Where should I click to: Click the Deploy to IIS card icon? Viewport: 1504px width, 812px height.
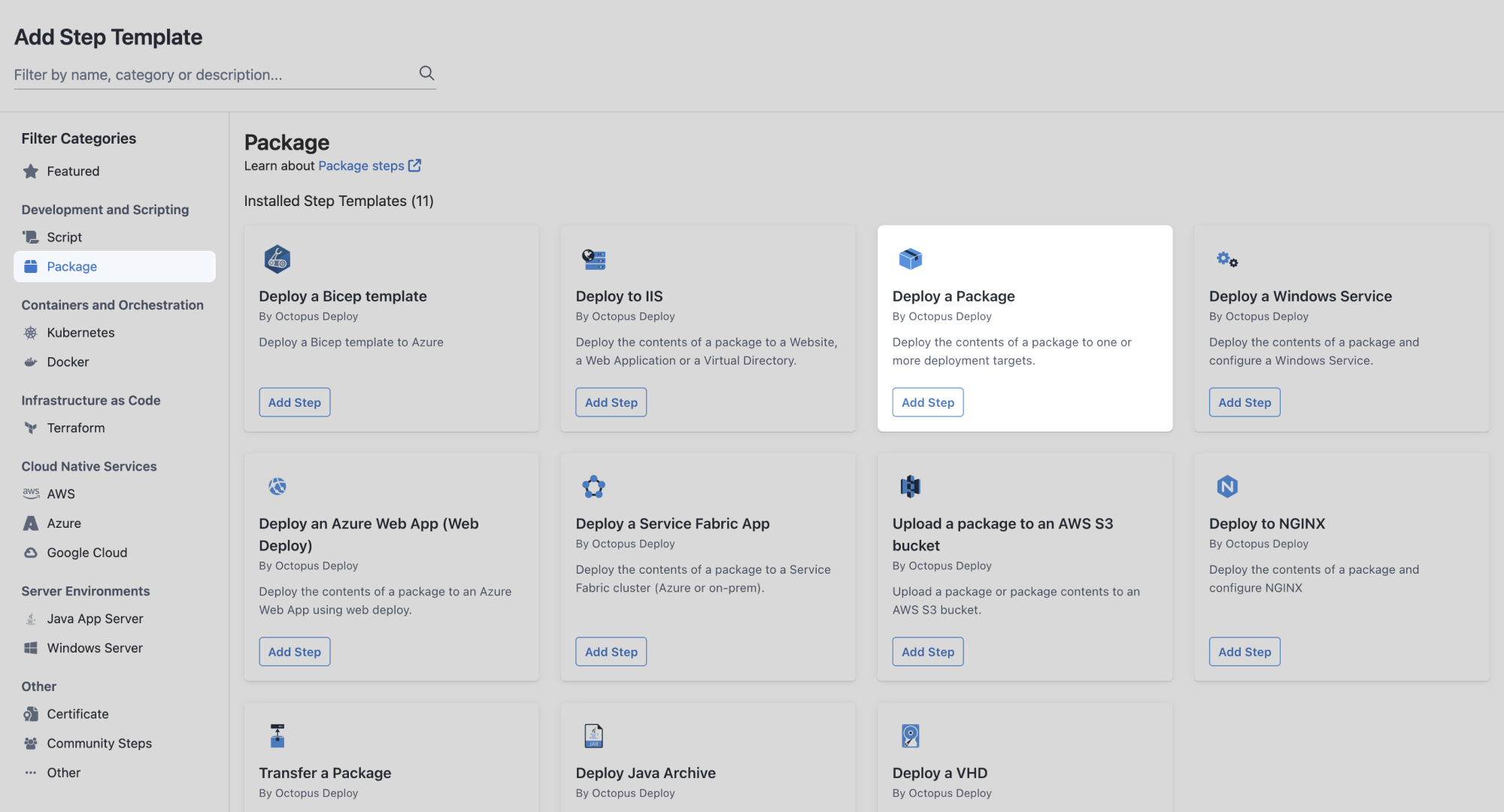[594, 259]
